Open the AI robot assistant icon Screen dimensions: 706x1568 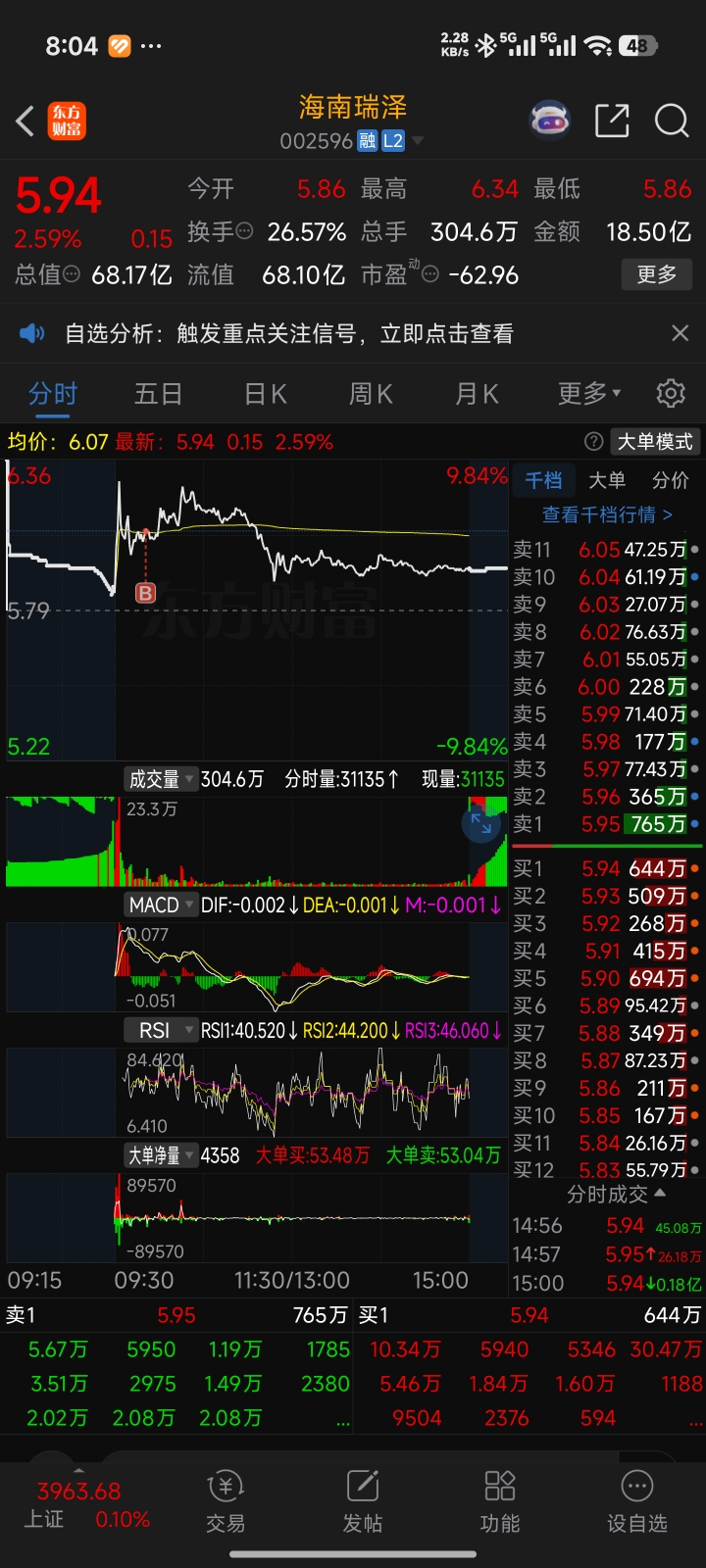coord(549,121)
